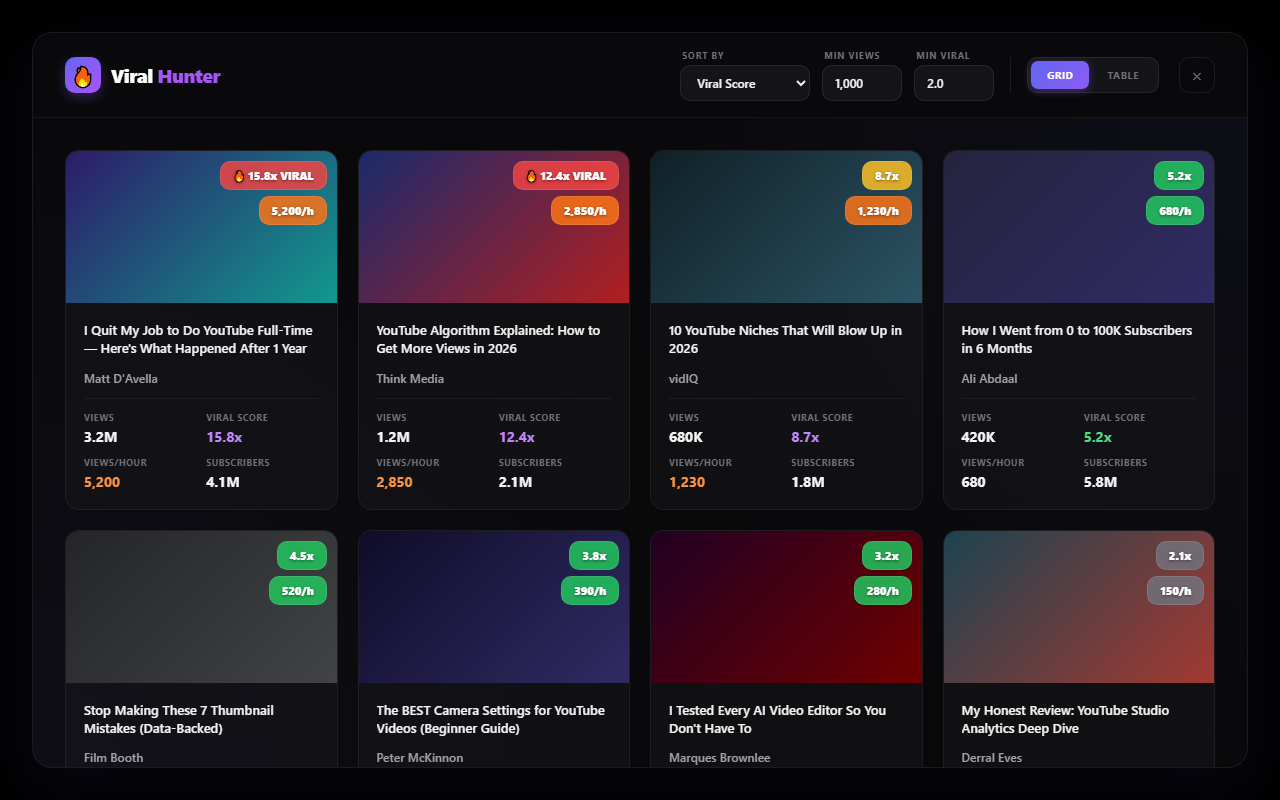Click the flame icon on the 12.4x VIRAL badge
The image size is (1280, 800).
(x=530, y=175)
